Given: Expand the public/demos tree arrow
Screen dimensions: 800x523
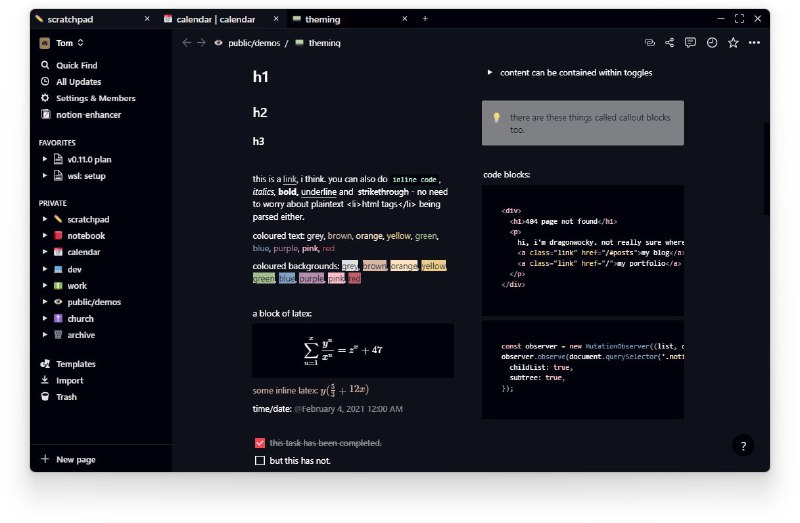Looking at the screenshot, I should [x=45, y=302].
